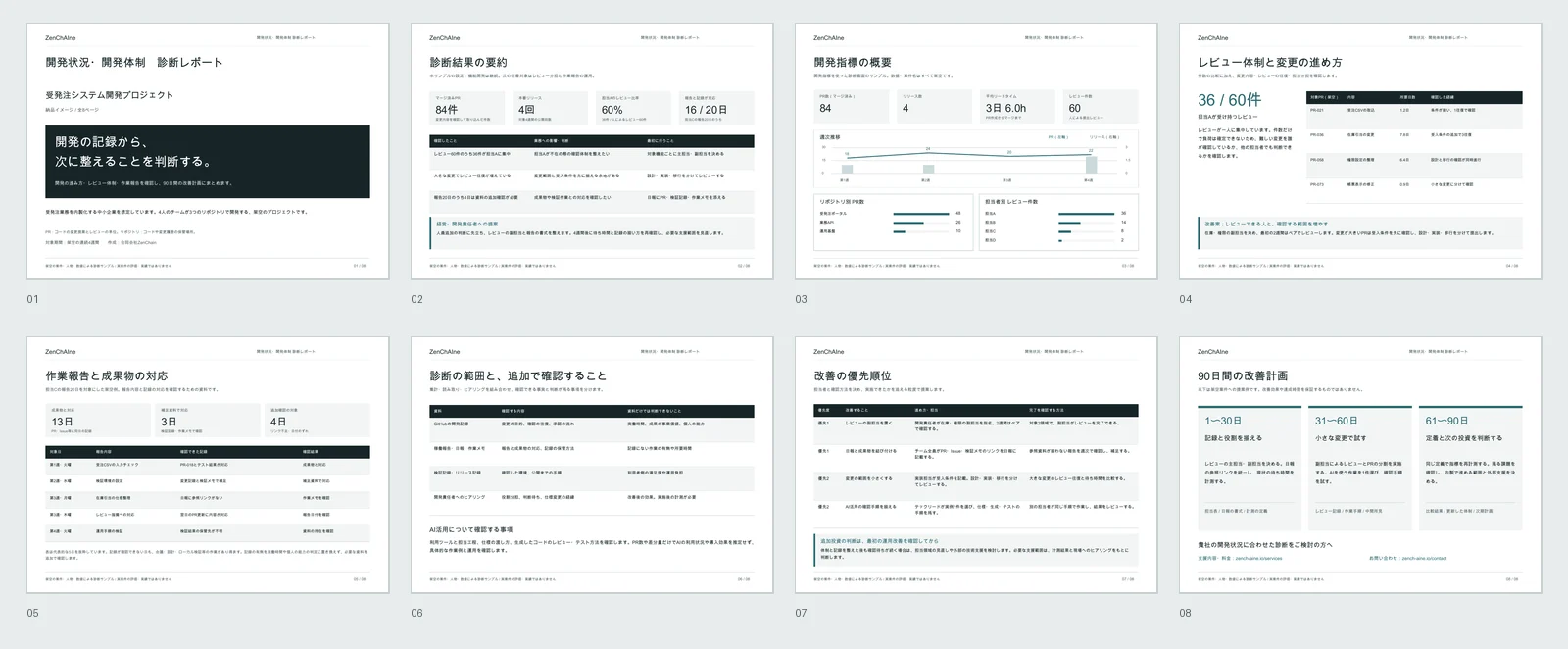1568x649 pixels.
Task: Click the 13日 stat card on slide 05
Action: pos(99,421)
